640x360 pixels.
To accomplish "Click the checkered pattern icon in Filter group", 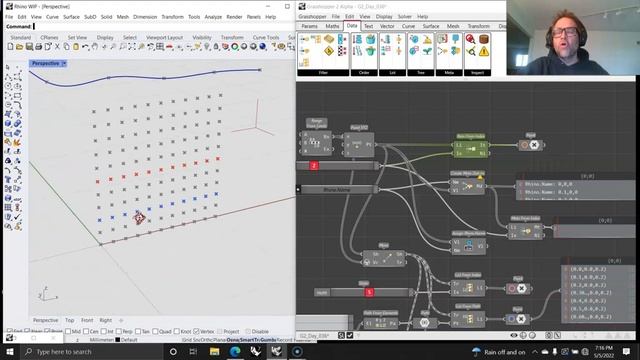I will [342, 51].
